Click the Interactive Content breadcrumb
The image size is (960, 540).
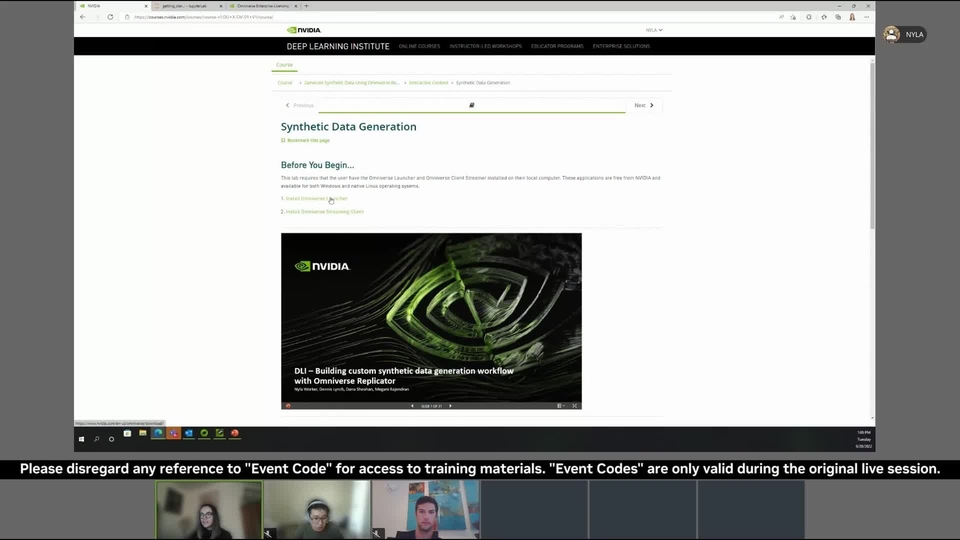429,83
